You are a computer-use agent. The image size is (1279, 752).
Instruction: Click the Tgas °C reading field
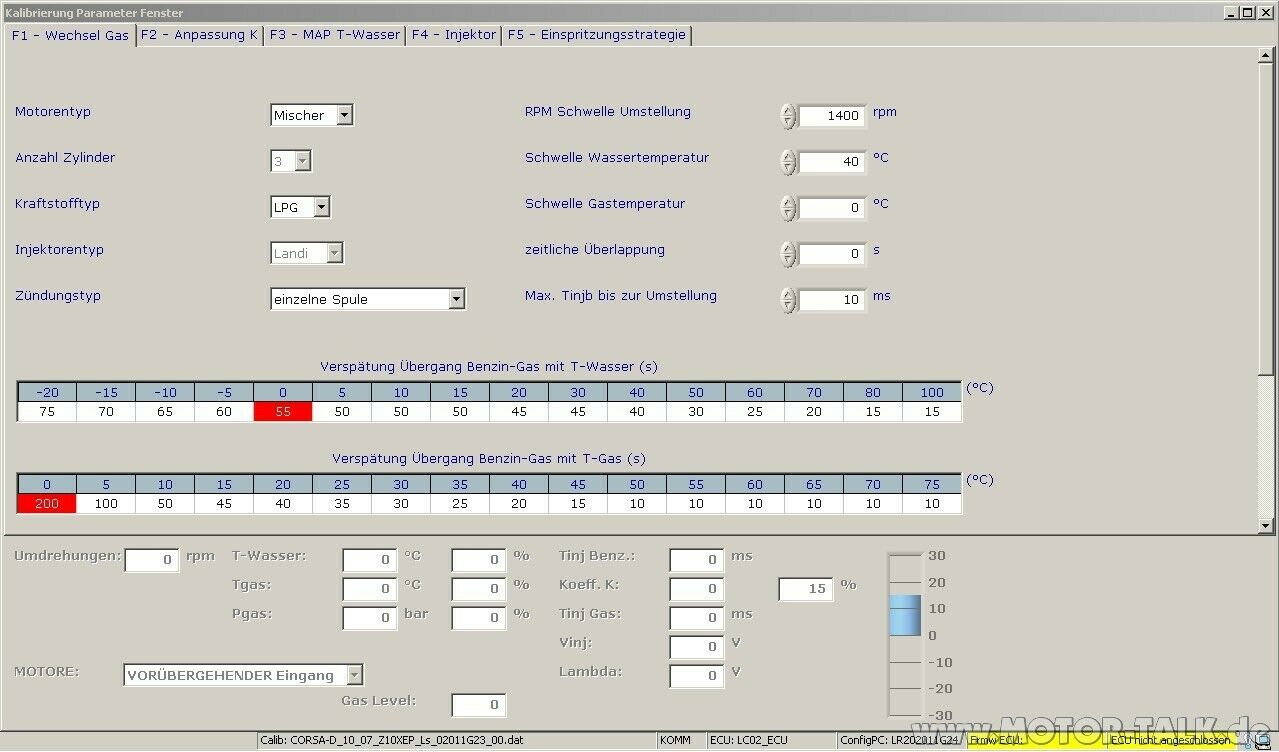370,589
